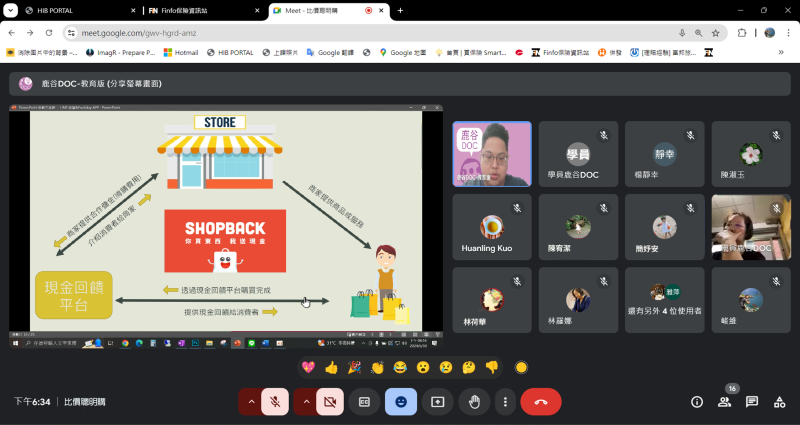800x425 pixels.
Task: Bookmark this page with the star
Action: (x=715, y=33)
